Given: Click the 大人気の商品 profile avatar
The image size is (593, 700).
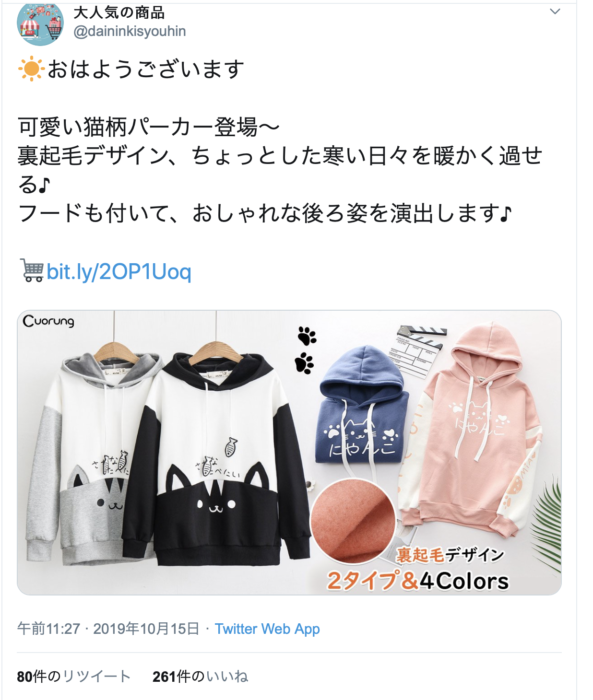Looking at the screenshot, I should pos(40,23).
